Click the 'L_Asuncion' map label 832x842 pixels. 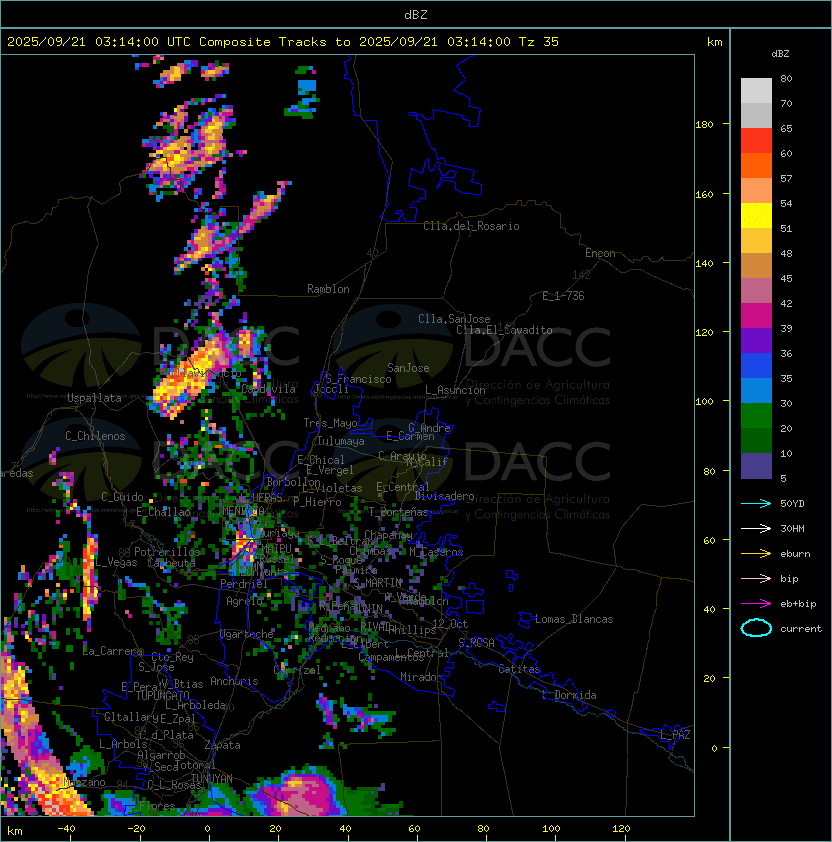click(x=455, y=390)
